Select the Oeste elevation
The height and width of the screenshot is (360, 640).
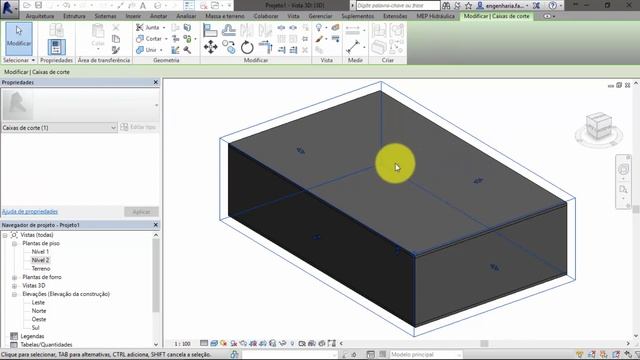coord(39,319)
